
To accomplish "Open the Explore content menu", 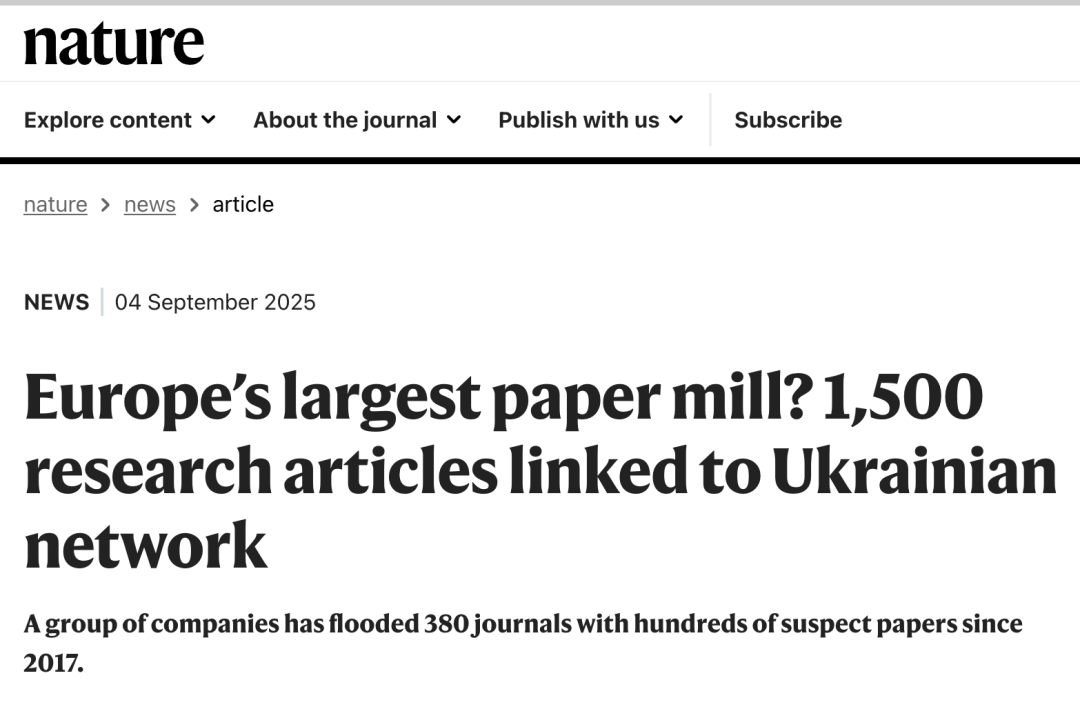I will coord(120,120).
